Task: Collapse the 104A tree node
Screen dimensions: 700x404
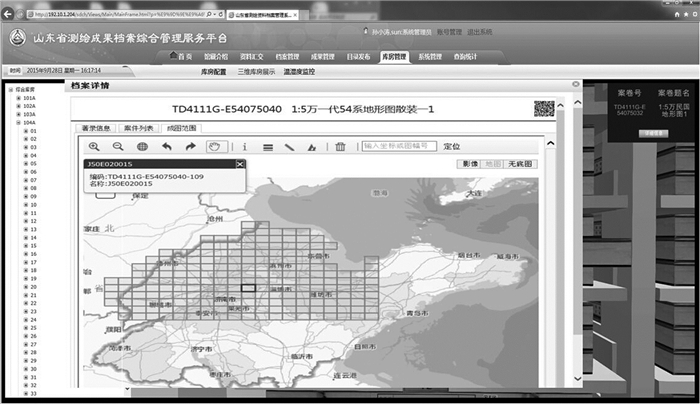Action: click(17, 123)
